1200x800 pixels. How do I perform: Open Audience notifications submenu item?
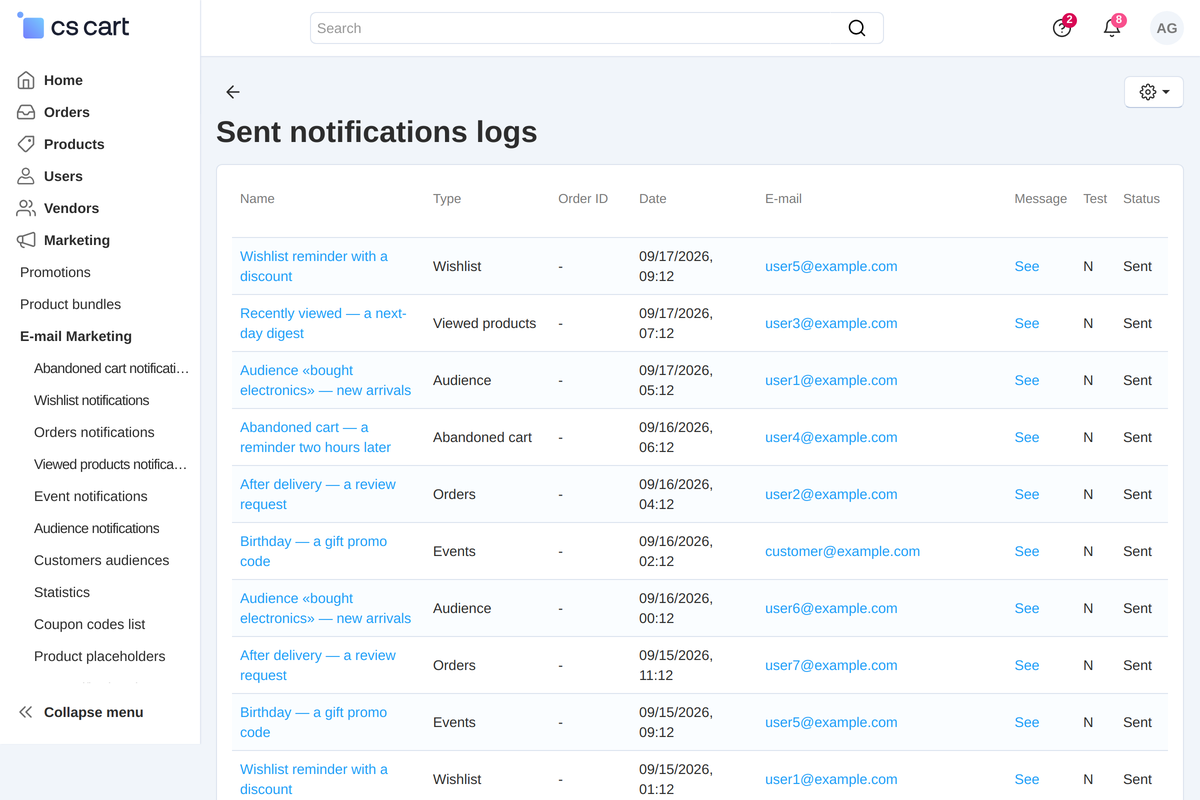[96, 528]
